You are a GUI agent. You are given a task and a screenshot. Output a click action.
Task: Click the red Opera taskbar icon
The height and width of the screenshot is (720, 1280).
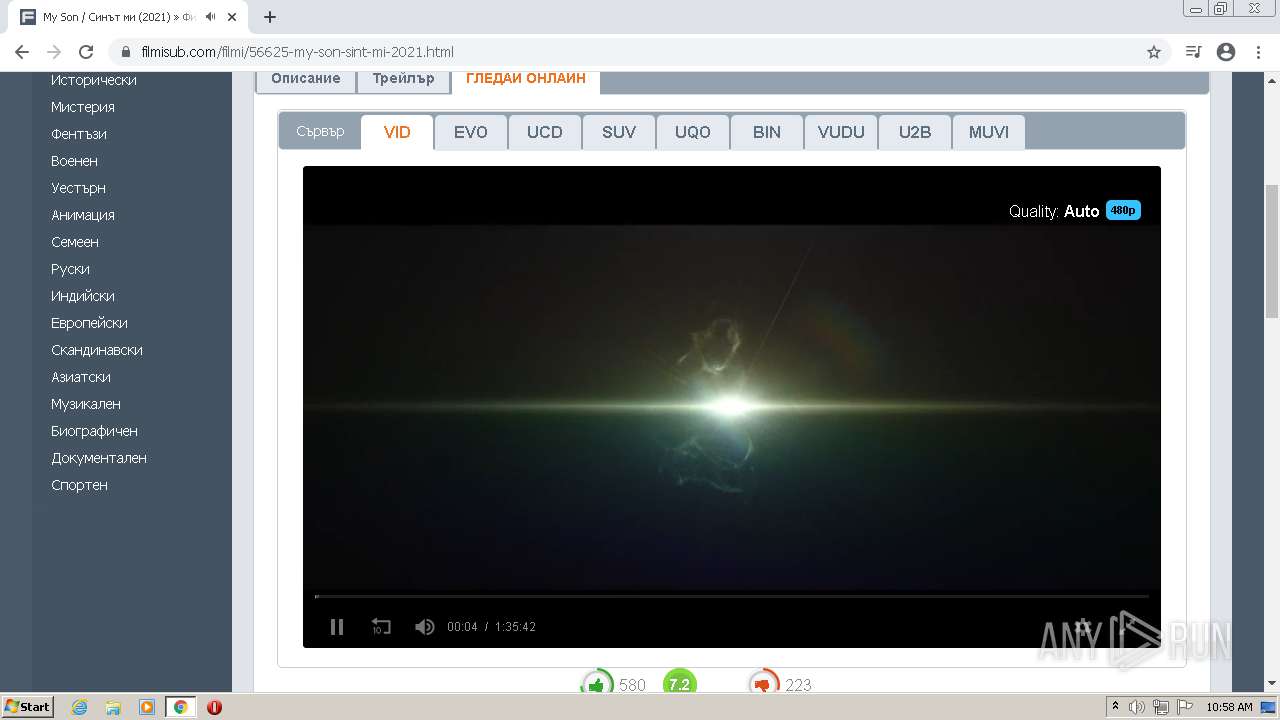point(214,707)
